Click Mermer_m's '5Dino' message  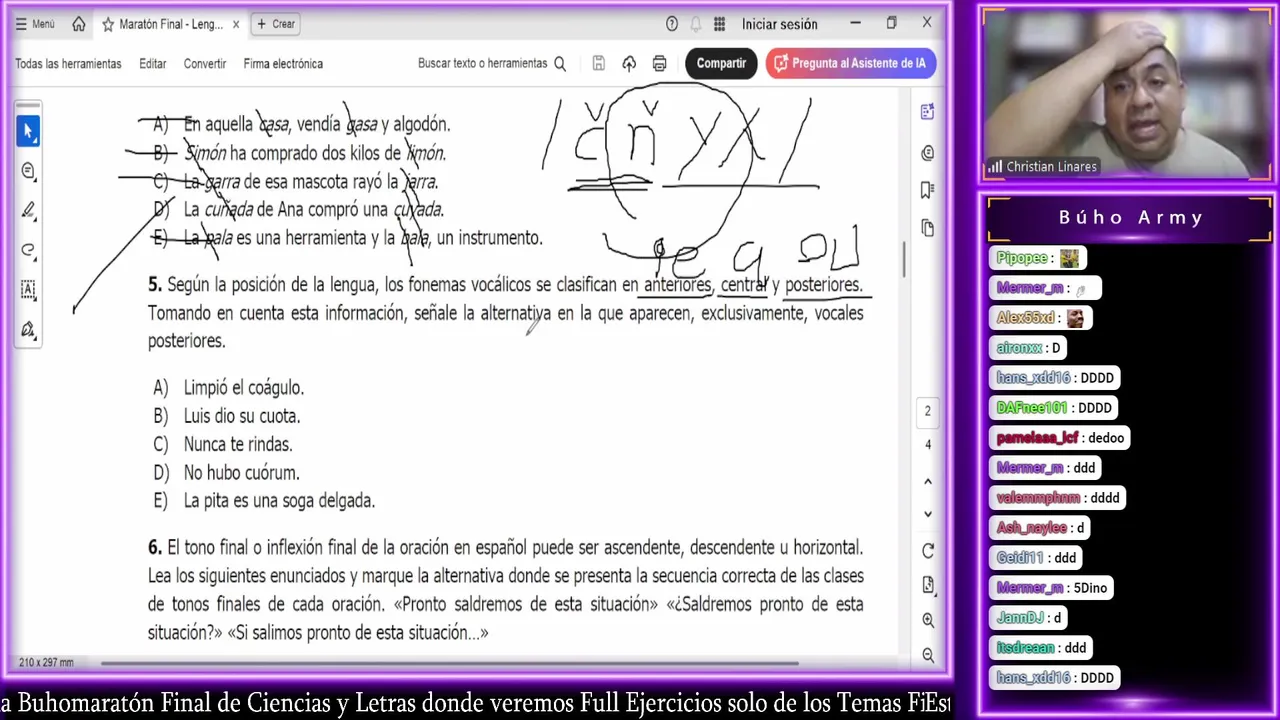pyautogui.click(x=1053, y=588)
